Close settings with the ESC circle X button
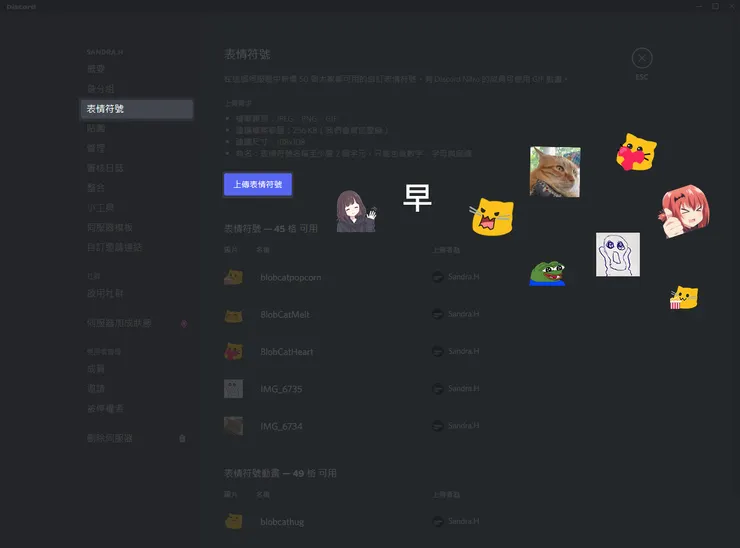The width and height of the screenshot is (740, 548). click(x=642, y=58)
